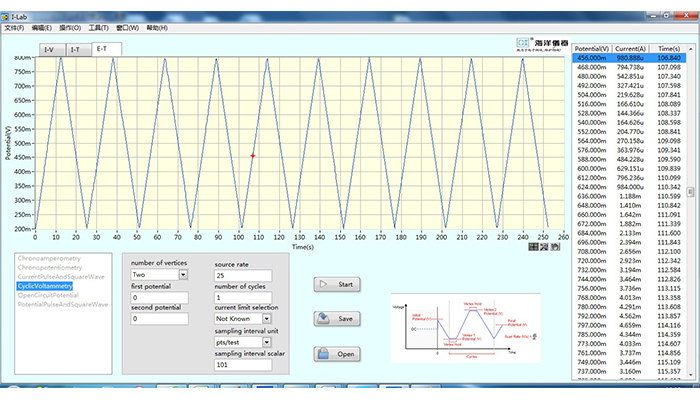Switch to the I-V tab
Viewport: 700px width, 400px height.
48,49
